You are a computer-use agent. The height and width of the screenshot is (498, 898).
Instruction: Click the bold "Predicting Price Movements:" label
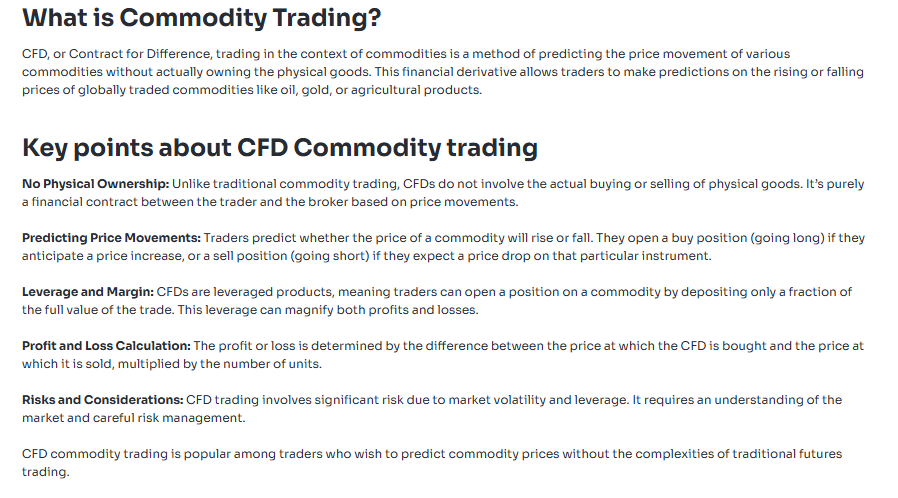111,238
